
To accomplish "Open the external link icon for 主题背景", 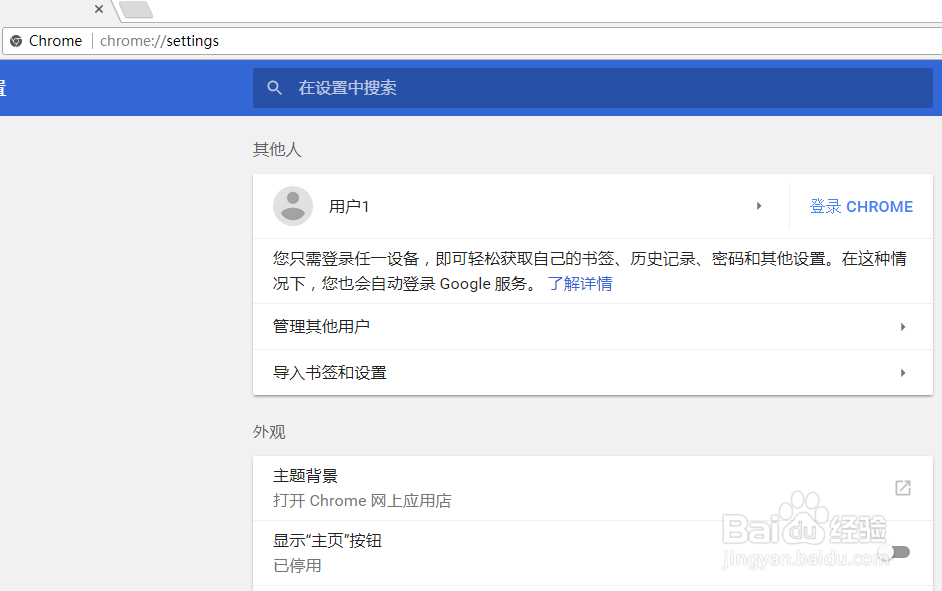I will click(x=903, y=488).
